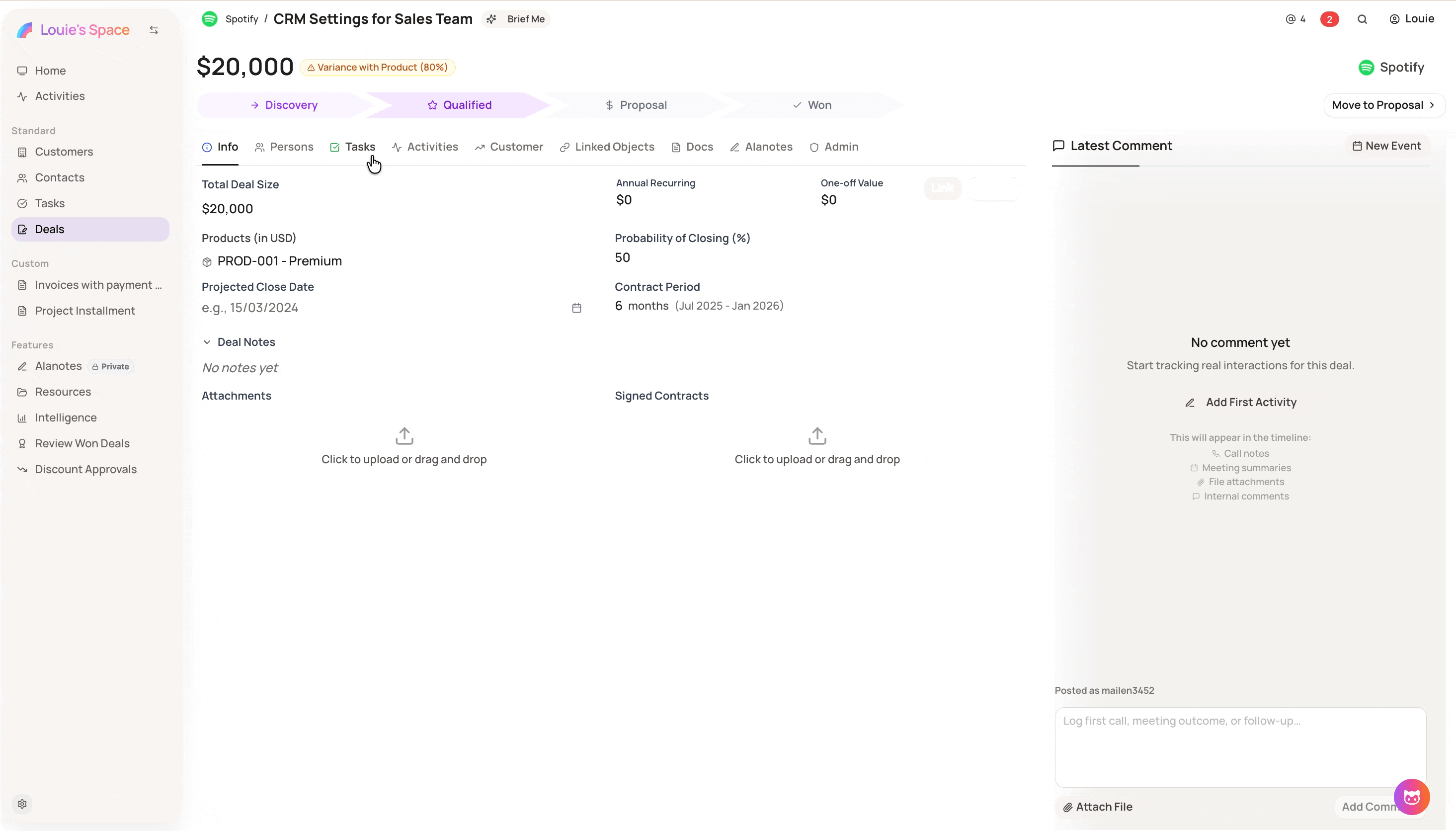
Task: Select the Discovery pipeline stage
Action: (284, 105)
